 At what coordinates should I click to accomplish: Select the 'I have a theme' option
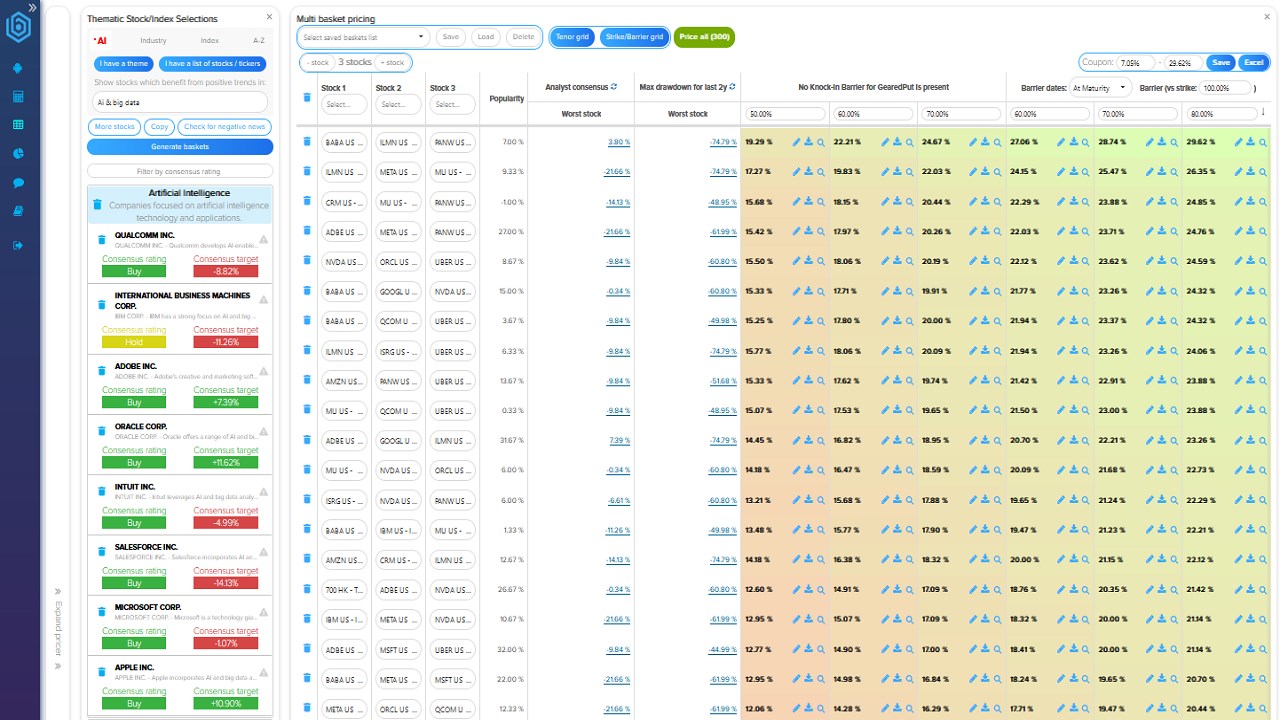point(124,63)
